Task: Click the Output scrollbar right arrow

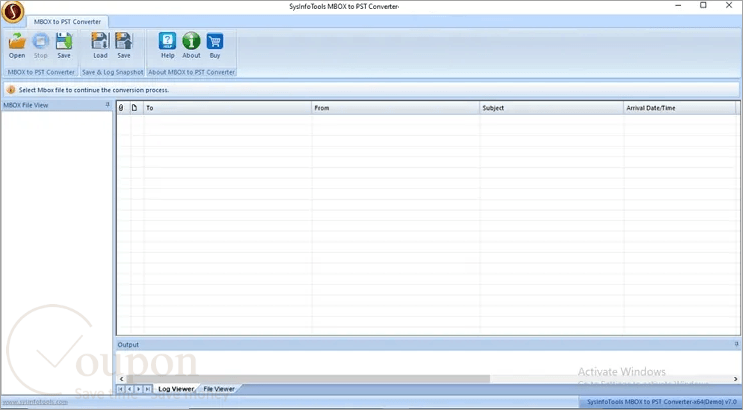Action: pyautogui.click(x=736, y=379)
